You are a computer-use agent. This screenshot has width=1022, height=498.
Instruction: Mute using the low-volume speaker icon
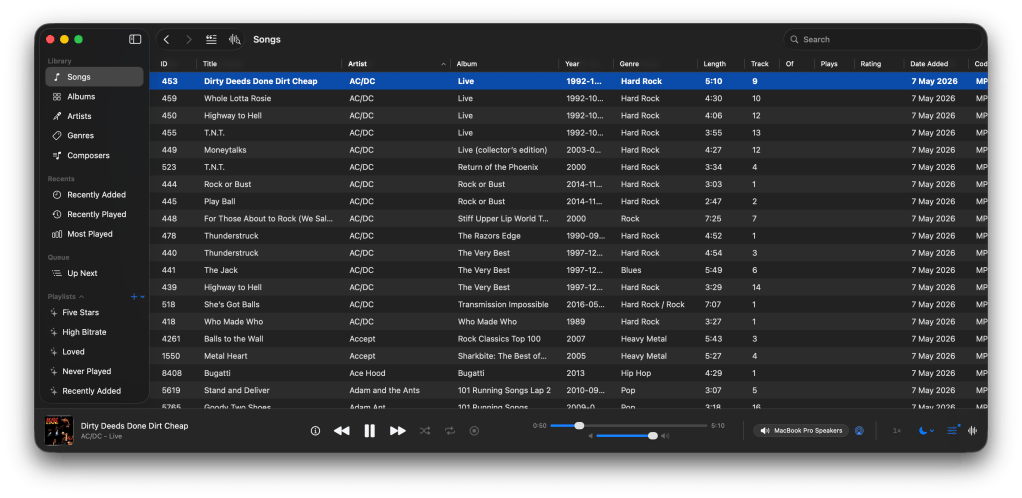coord(591,436)
